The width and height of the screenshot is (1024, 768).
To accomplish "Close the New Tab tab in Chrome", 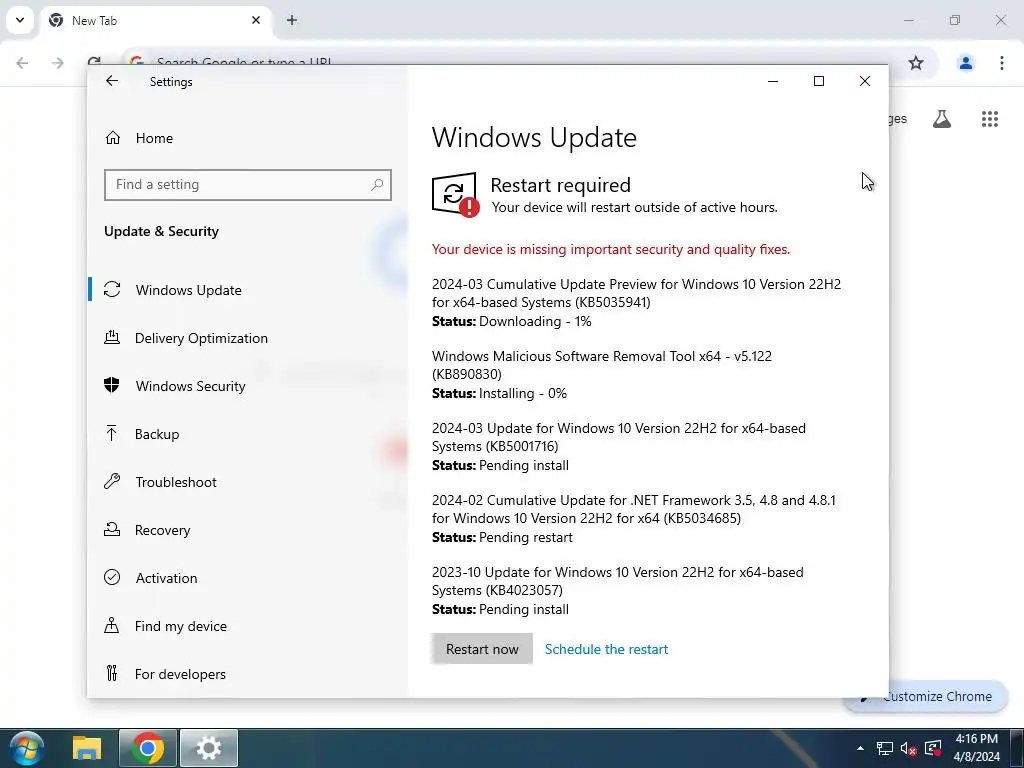I will click(x=256, y=20).
